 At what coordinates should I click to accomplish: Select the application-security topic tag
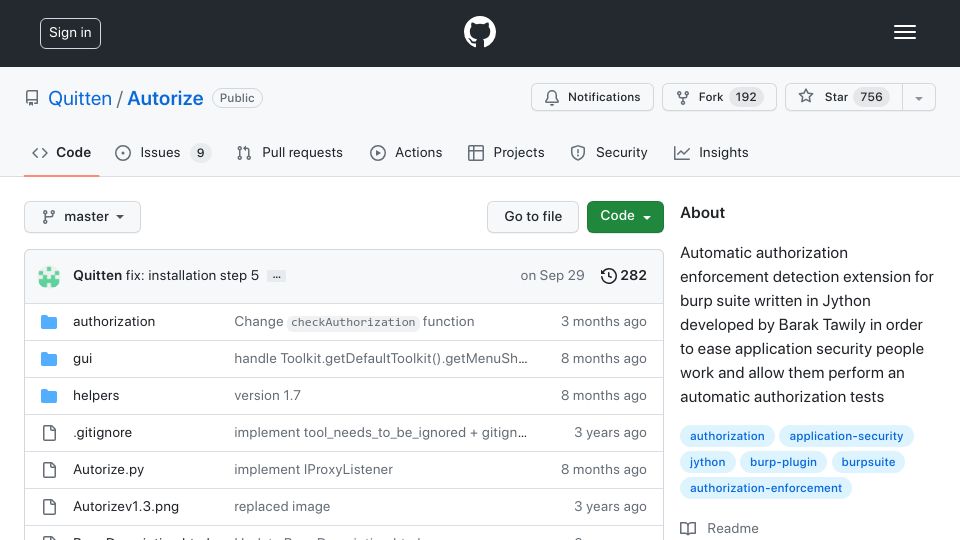[846, 436]
